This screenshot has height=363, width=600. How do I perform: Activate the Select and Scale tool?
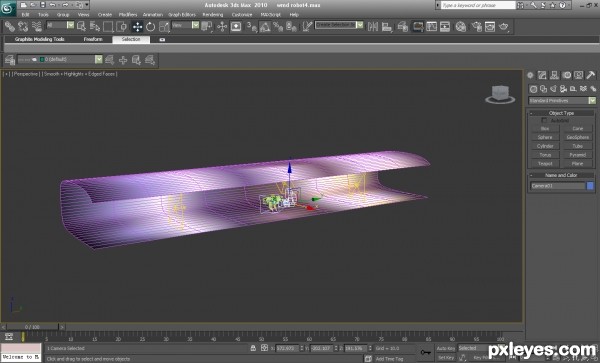[164, 26]
